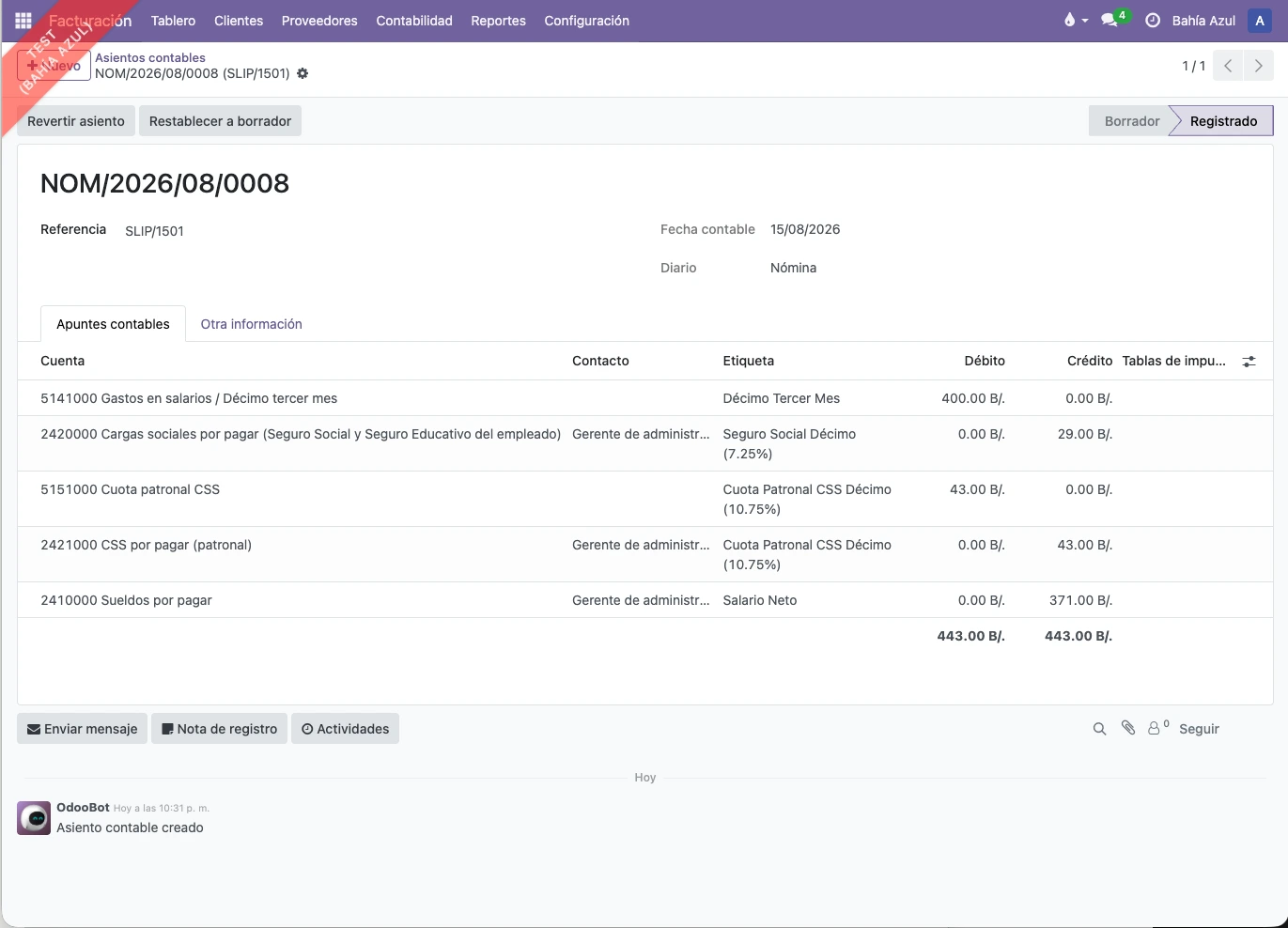Image resolution: width=1288 pixels, height=928 pixels.
Task: Open the Bahía Azul company switcher
Action: pyautogui.click(x=1203, y=21)
